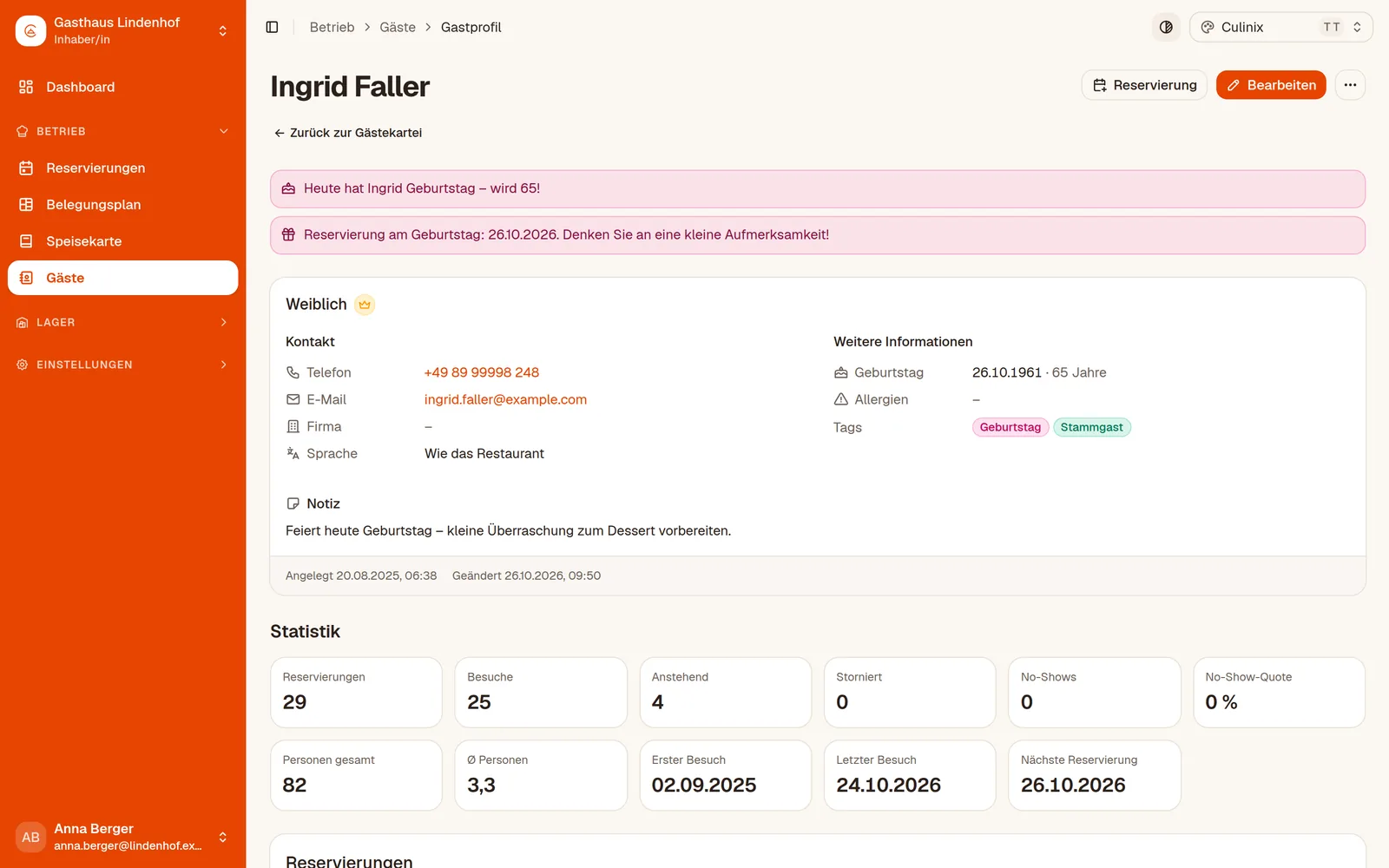Click the Belegungsplan table icon
This screenshot has width=1389, height=868.
pyautogui.click(x=26, y=205)
